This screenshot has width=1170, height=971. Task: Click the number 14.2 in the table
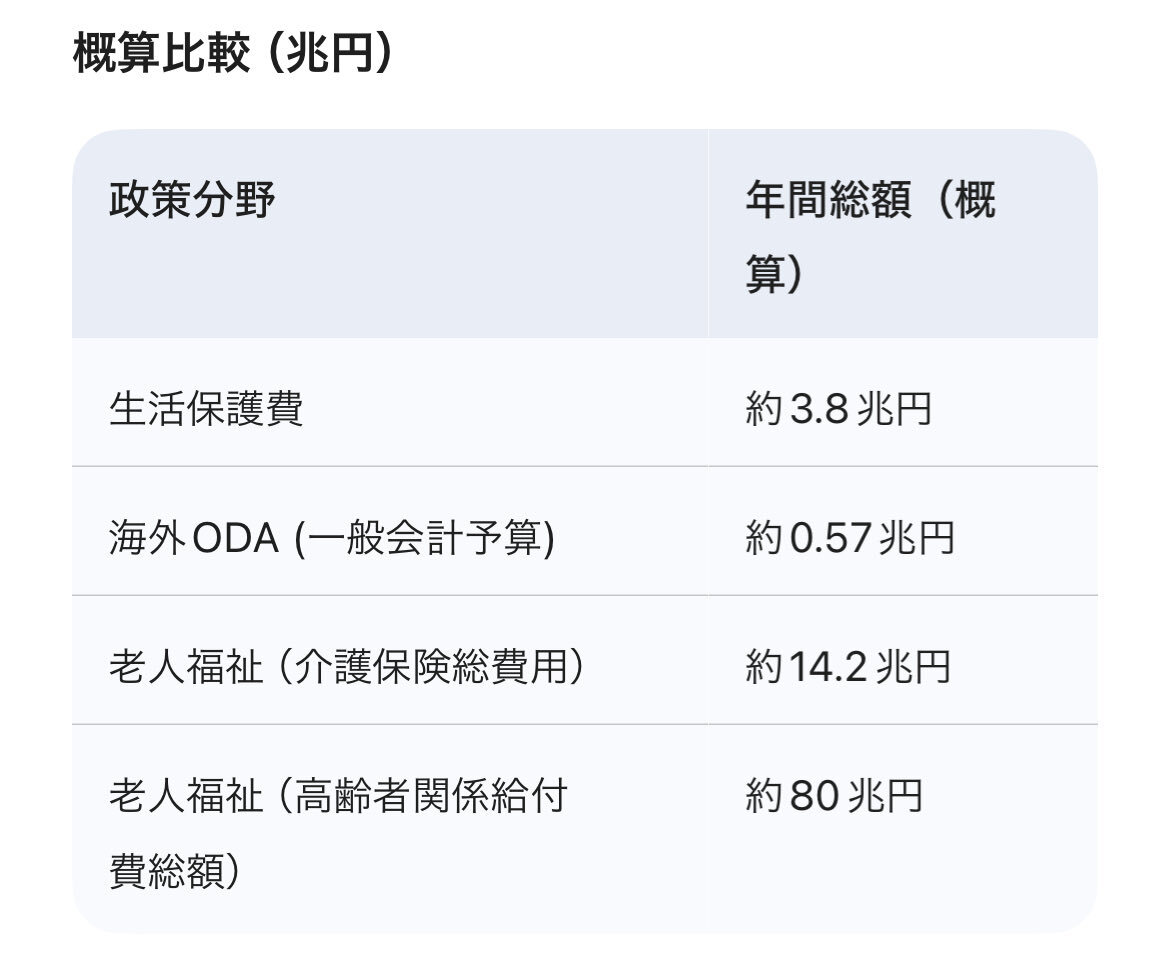[x=828, y=667]
